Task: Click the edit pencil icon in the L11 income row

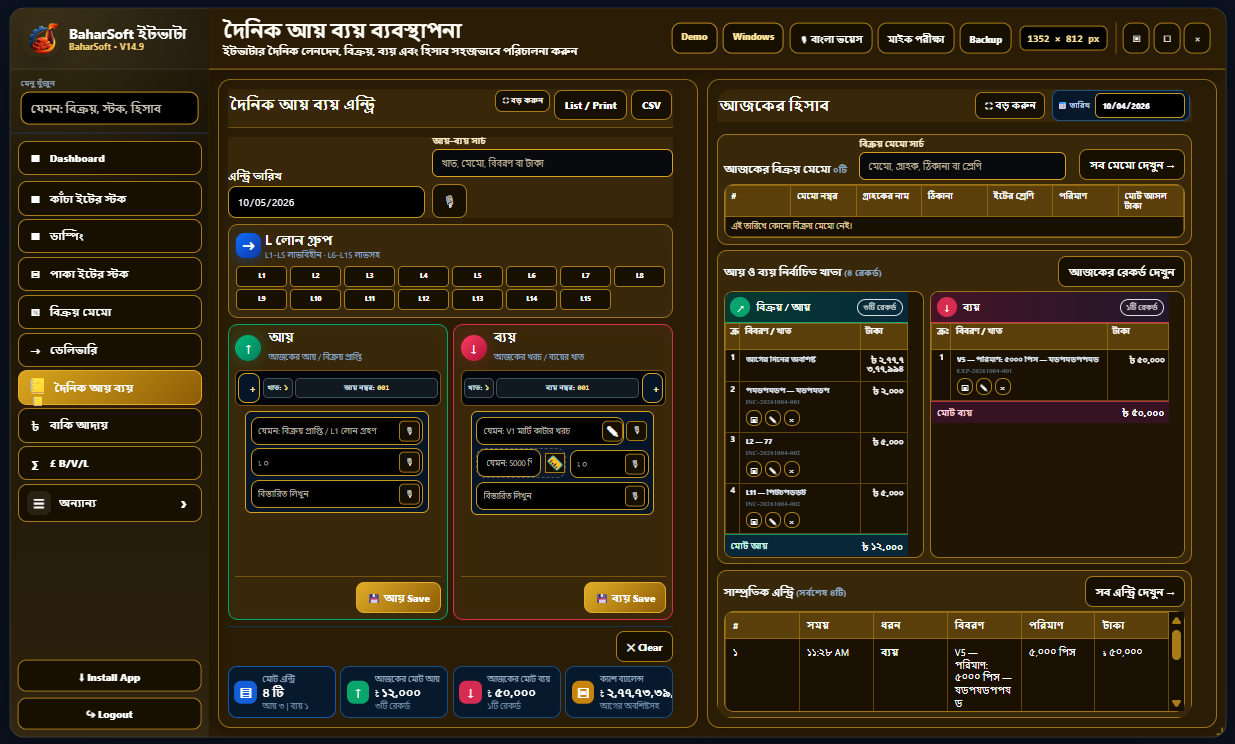Action: tap(773, 520)
